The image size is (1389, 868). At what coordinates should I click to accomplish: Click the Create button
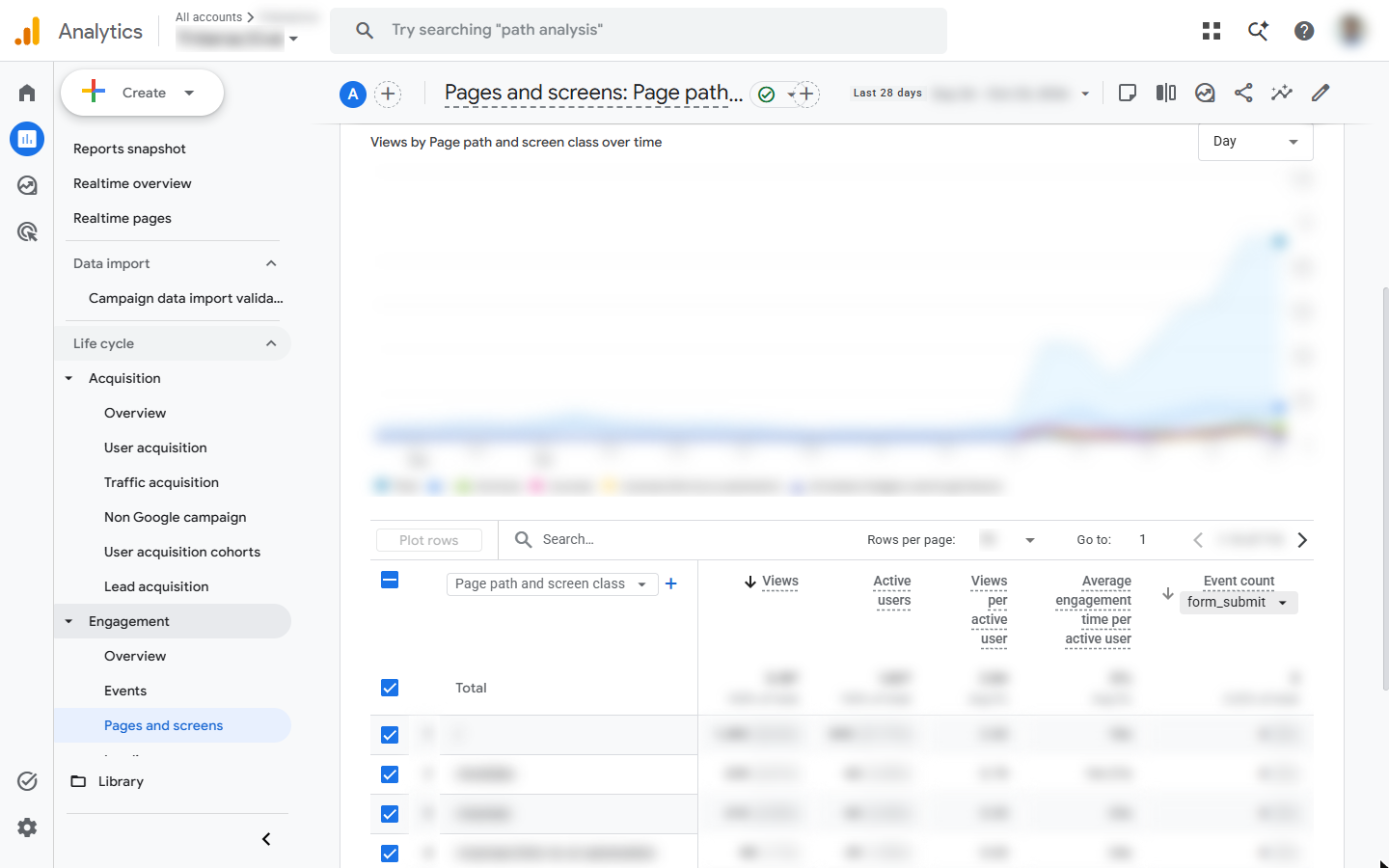click(x=142, y=93)
